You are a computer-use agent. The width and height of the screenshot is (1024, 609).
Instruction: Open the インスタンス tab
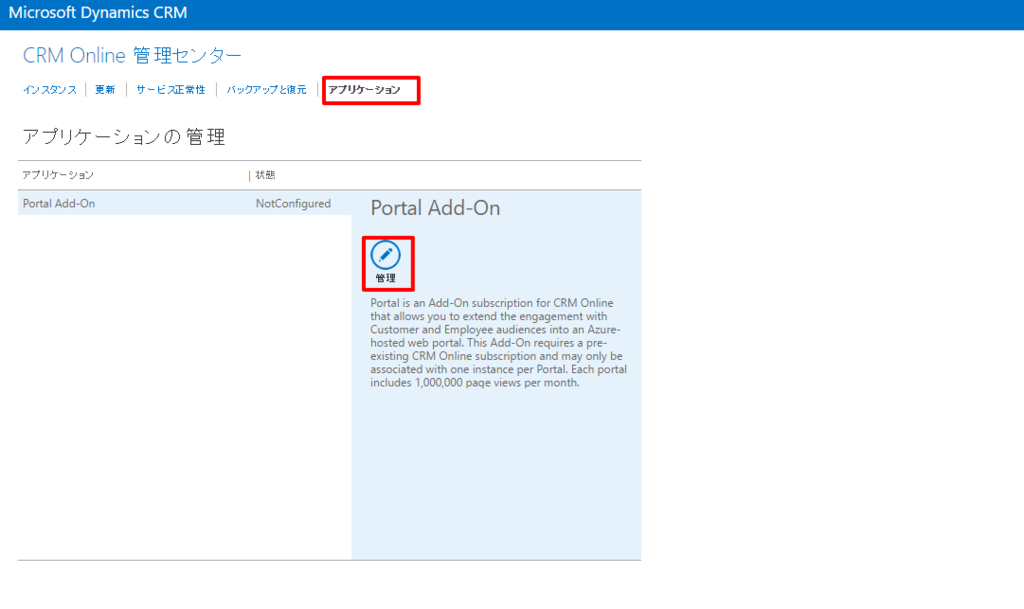(x=50, y=89)
